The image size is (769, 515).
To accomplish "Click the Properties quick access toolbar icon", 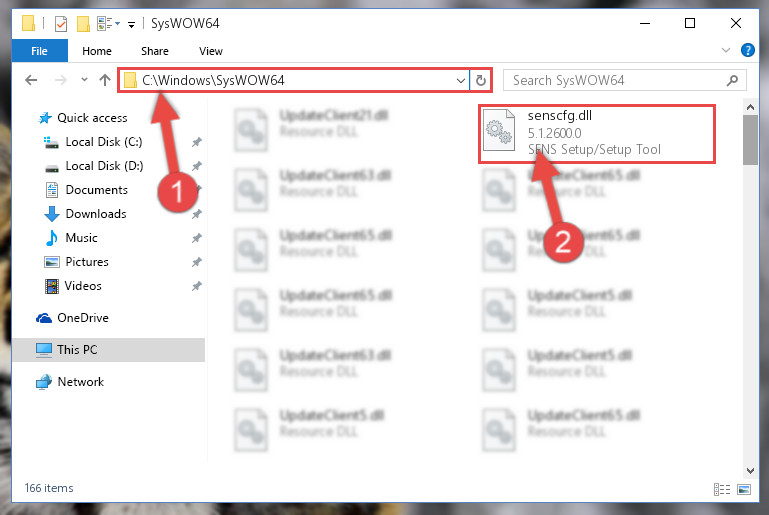I will pyautogui.click(x=61, y=23).
